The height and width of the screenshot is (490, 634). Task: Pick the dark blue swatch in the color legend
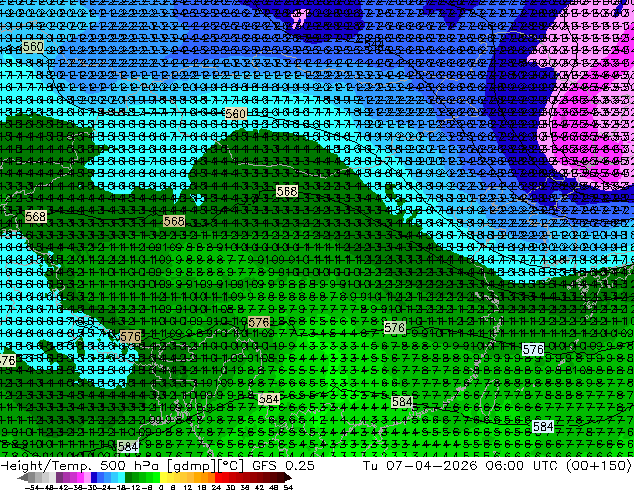(94, 478)
